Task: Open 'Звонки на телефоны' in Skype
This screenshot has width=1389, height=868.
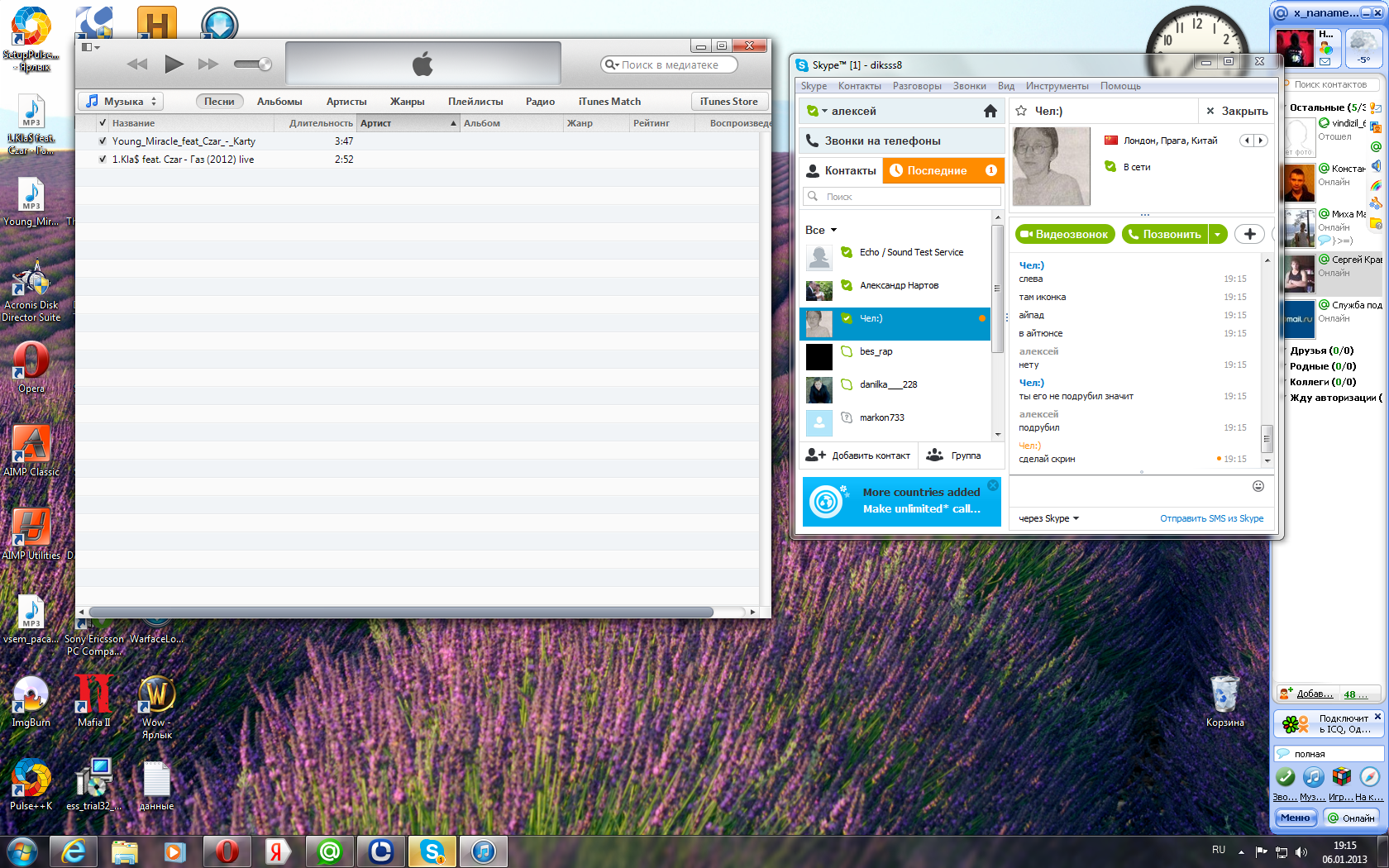Action: click(902, 141)
